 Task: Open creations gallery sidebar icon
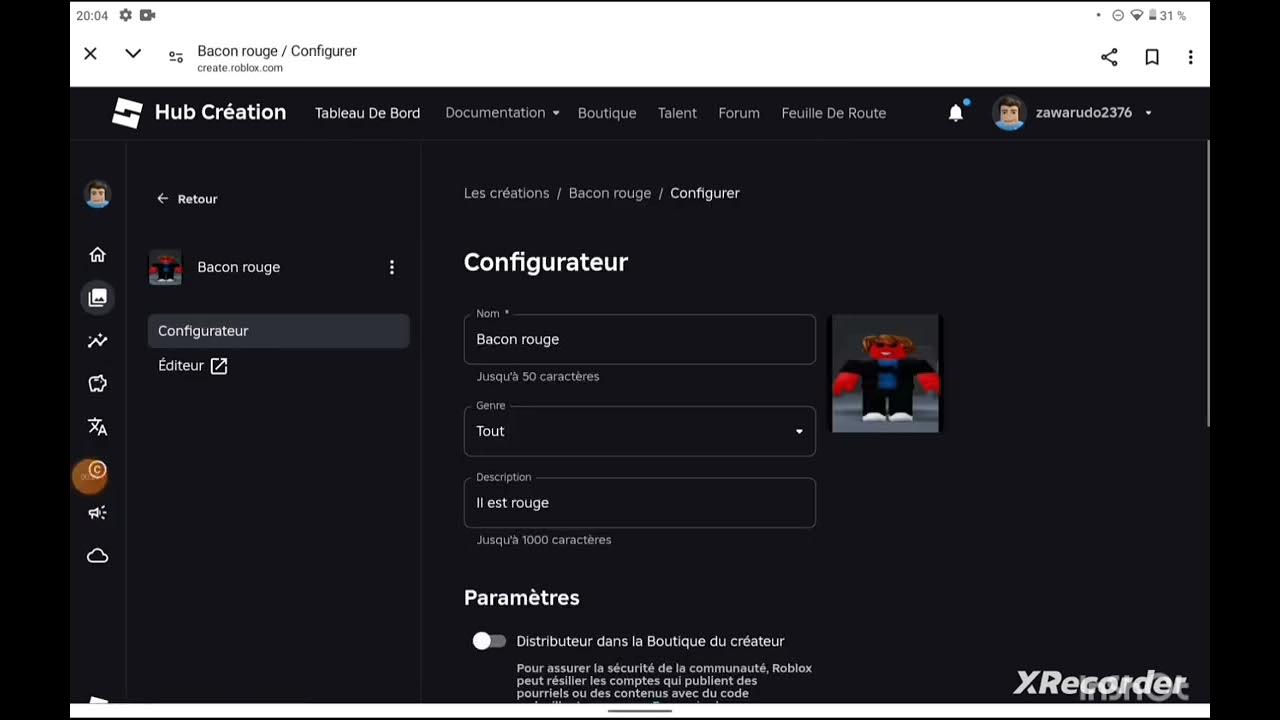click(97, 297)
